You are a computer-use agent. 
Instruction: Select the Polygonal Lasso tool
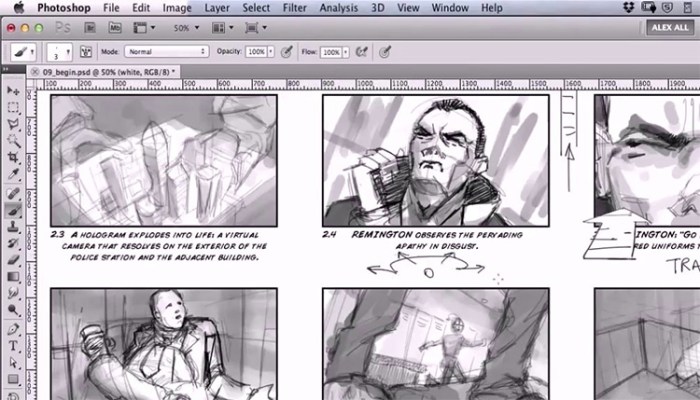click(13, 124)
